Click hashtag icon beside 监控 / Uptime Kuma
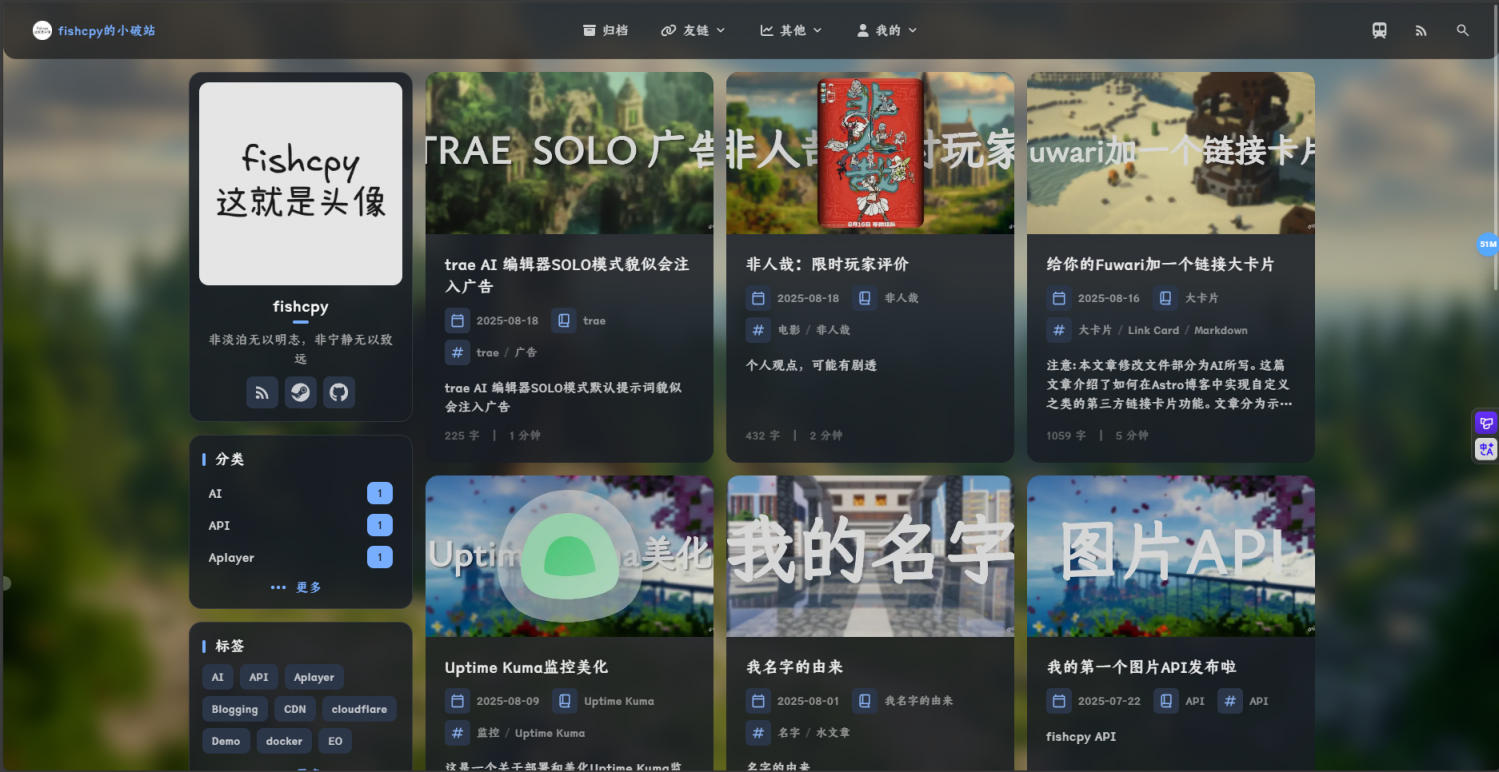Screen dimensions: 1499x772 pos(457,733)
